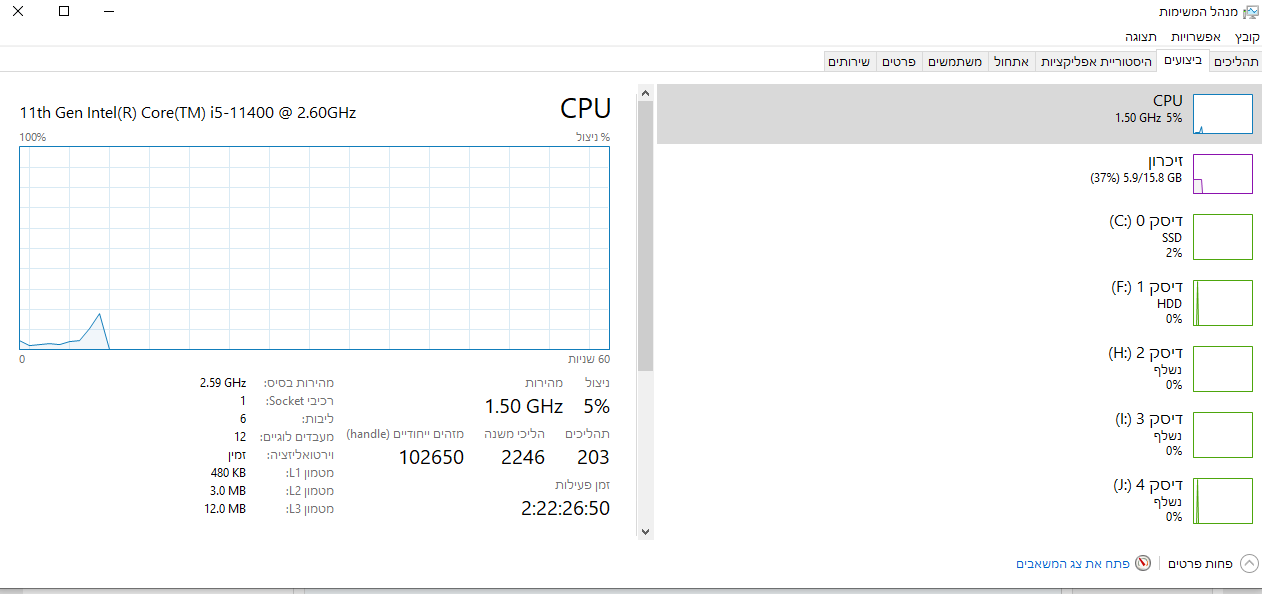Switch to the תהליכים tab
1262x594 pixels.
pos(1236,62)
